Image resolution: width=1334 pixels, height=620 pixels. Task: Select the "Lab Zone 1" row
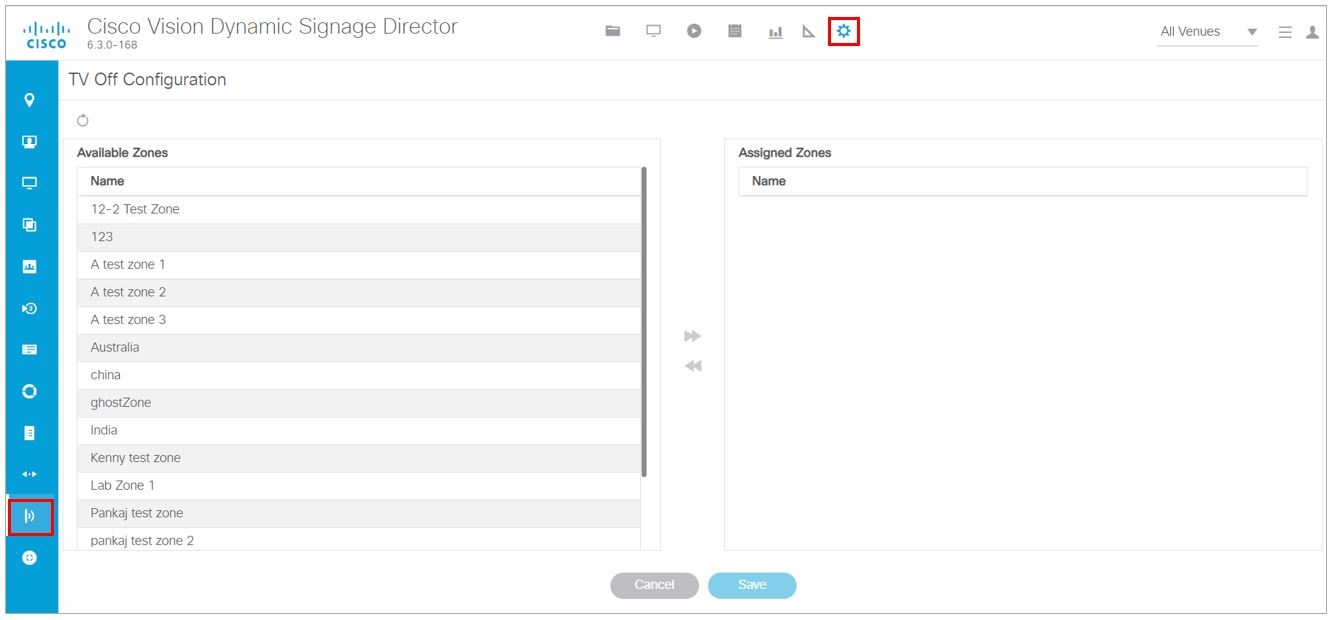tap(359, 486)
